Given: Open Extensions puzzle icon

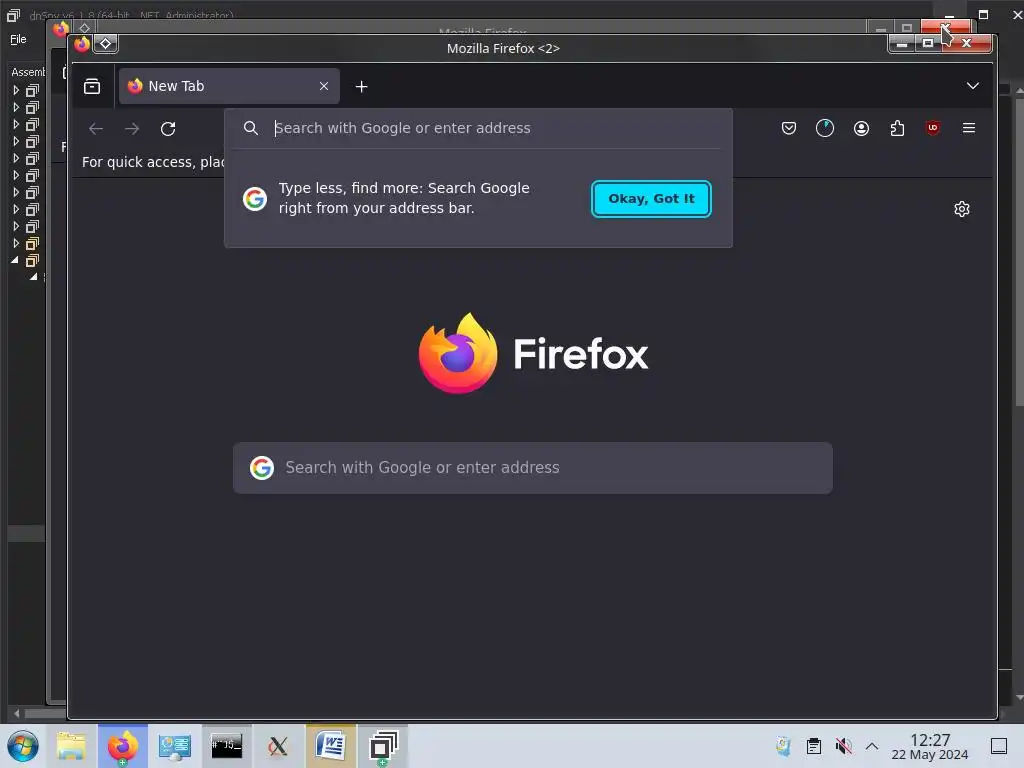Looking at the screenshot, I should pyautogui.click(x=897, y=128).
